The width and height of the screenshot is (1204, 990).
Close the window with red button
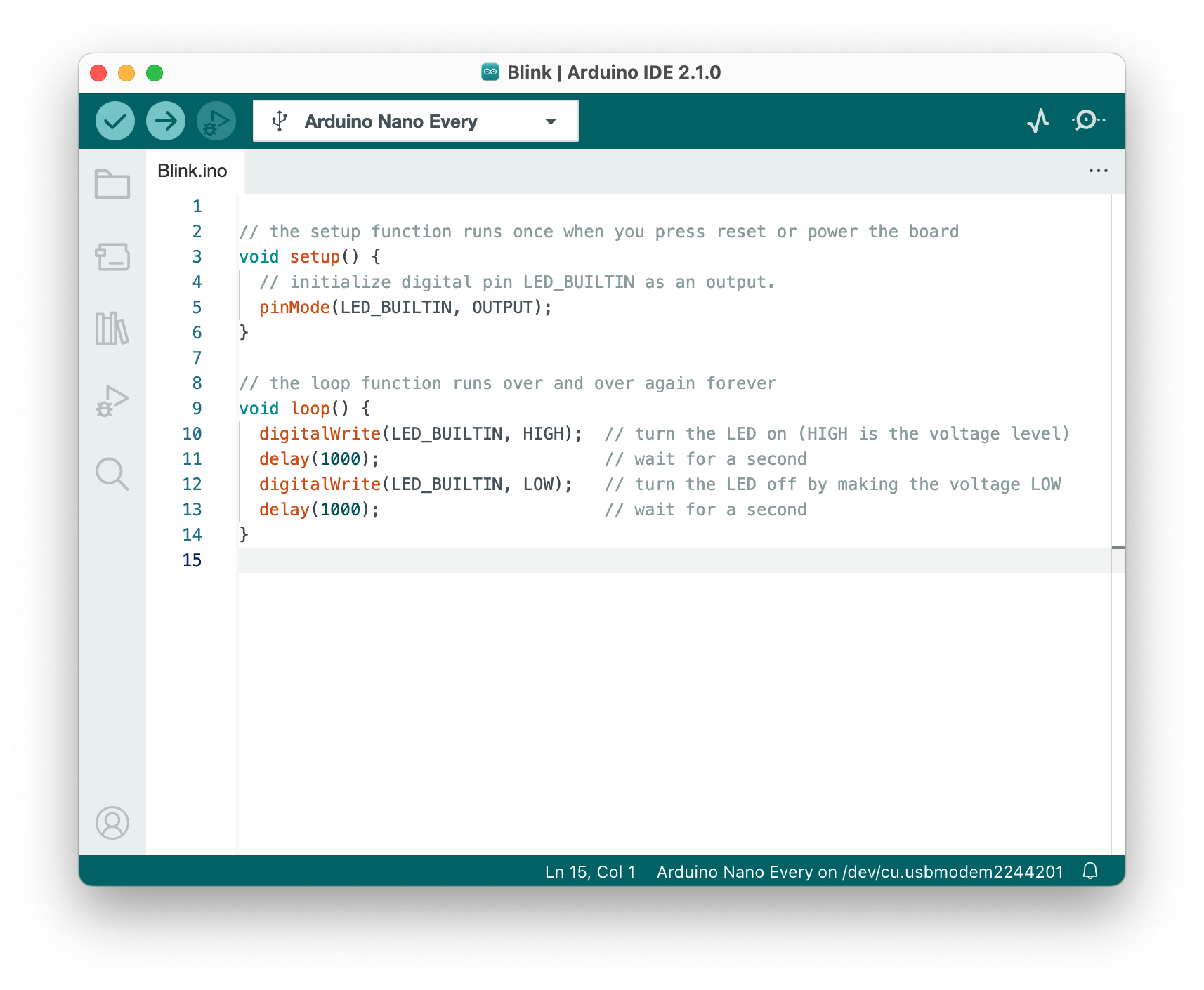coord(98,73)
